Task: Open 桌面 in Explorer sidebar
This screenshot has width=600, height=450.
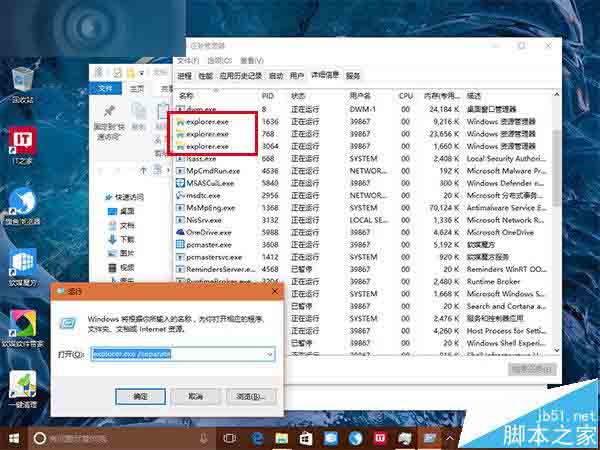Action: click(122, 211)
